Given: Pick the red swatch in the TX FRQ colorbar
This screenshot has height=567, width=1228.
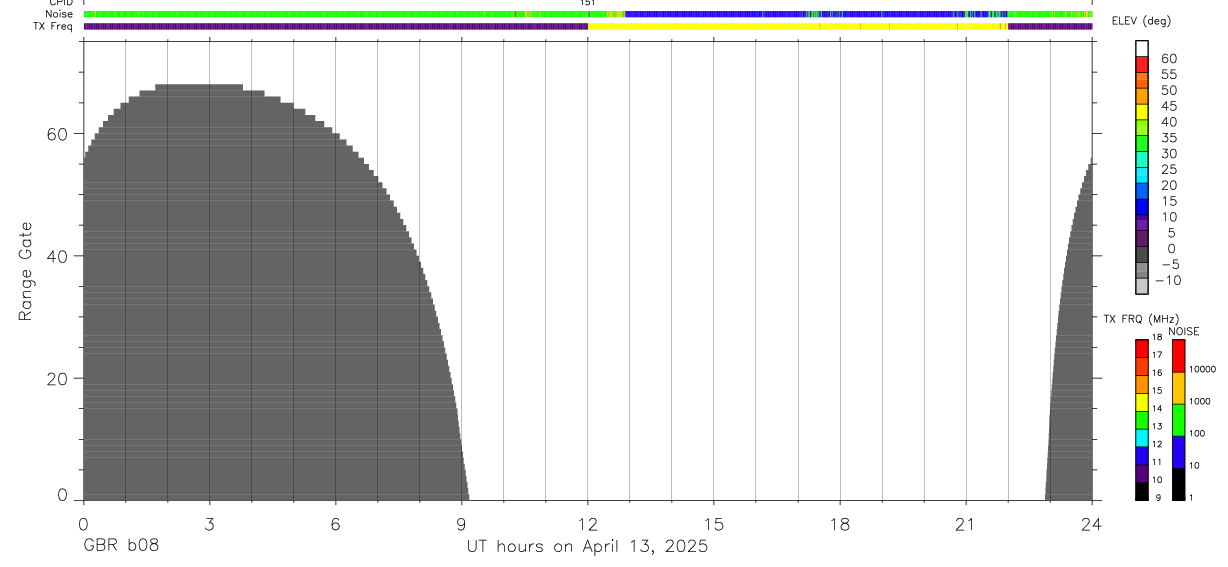Looking at the screenshot, I should (x=1142, y=348).
